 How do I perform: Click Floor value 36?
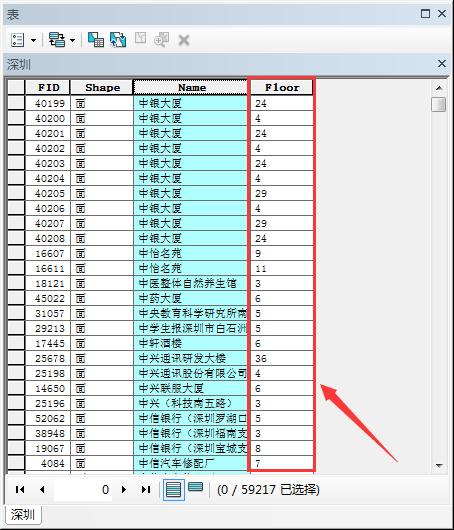[x=282, y=358]
